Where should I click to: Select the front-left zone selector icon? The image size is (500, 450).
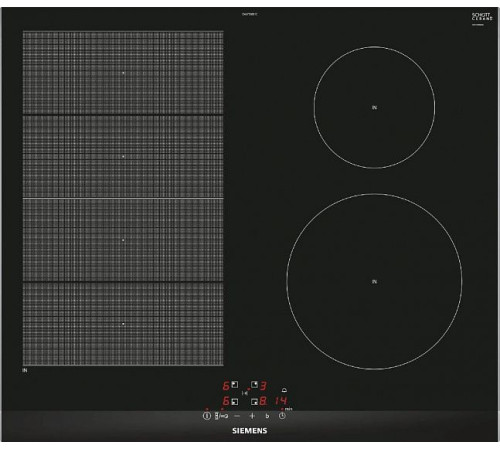[x=235, y=401]
